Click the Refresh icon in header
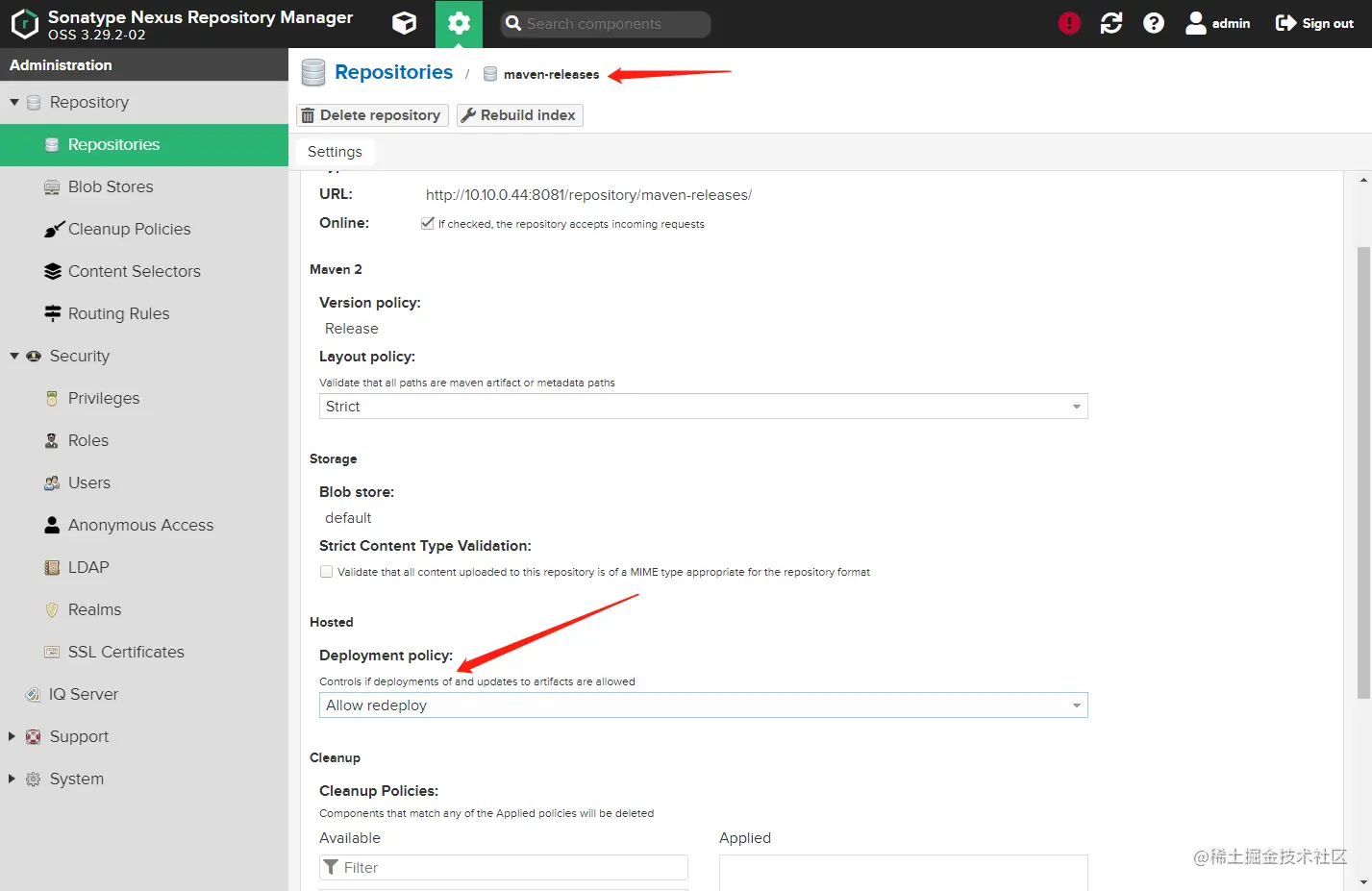The width and height of the screenshot is (1372, 891). (1111, 24)
